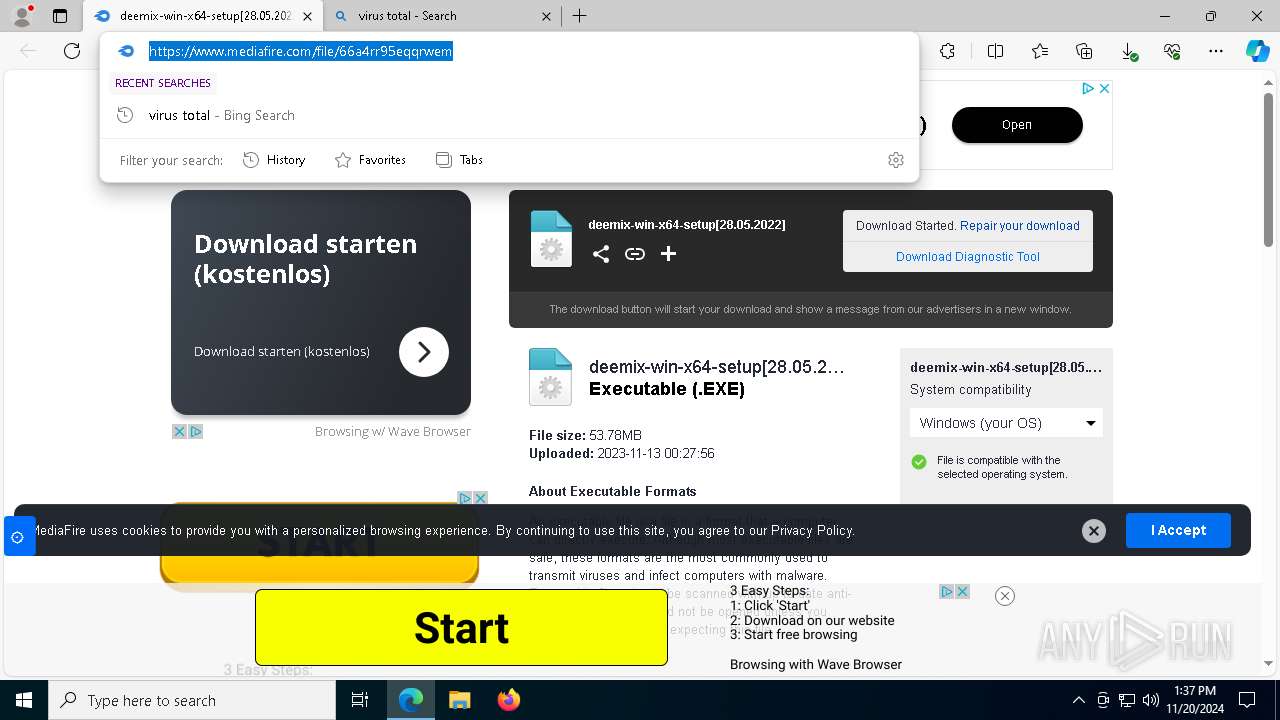Open the tab actions menu icon
Screen dimensions: 1280x720
(60, 16)
